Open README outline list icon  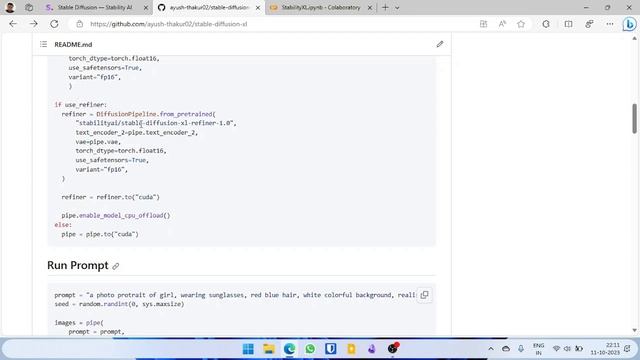click(x=44, y=44)
